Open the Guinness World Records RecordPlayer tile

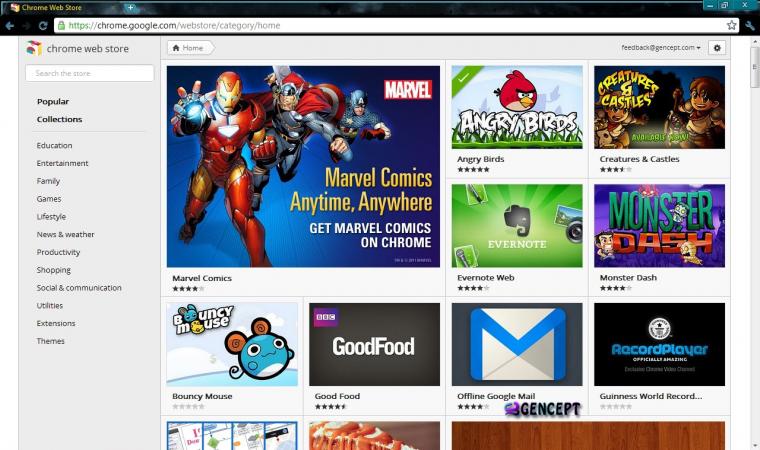coord(660,344)
